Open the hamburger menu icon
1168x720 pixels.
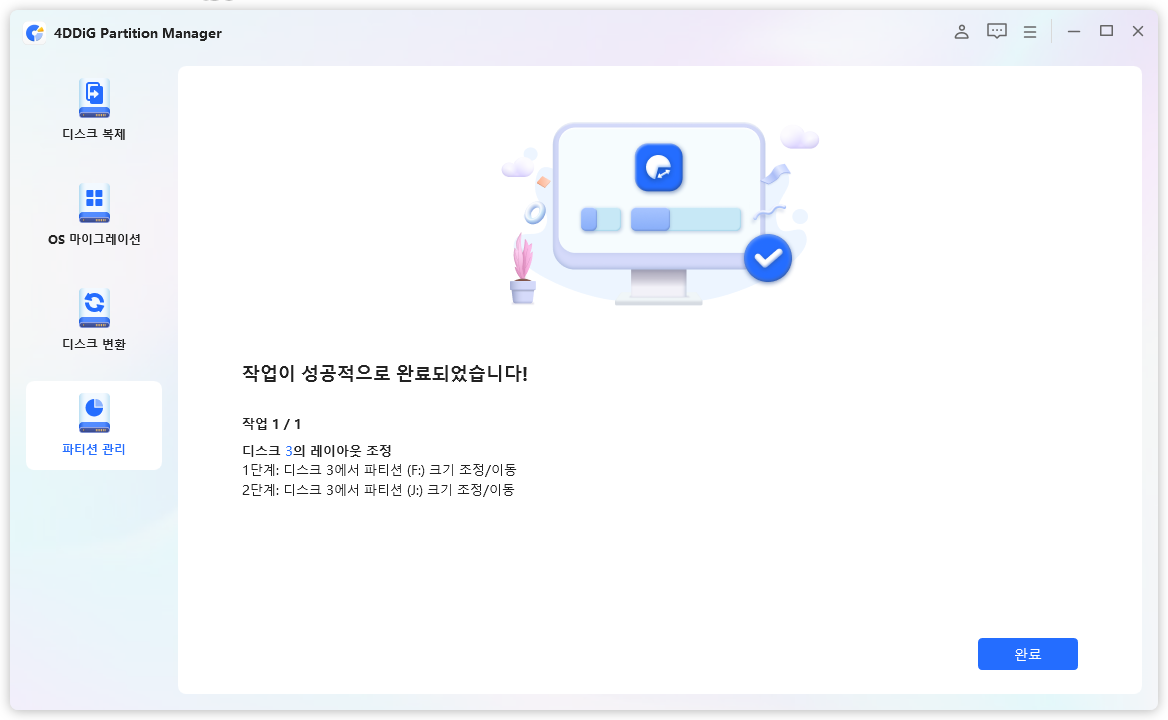click(1030, 31)
